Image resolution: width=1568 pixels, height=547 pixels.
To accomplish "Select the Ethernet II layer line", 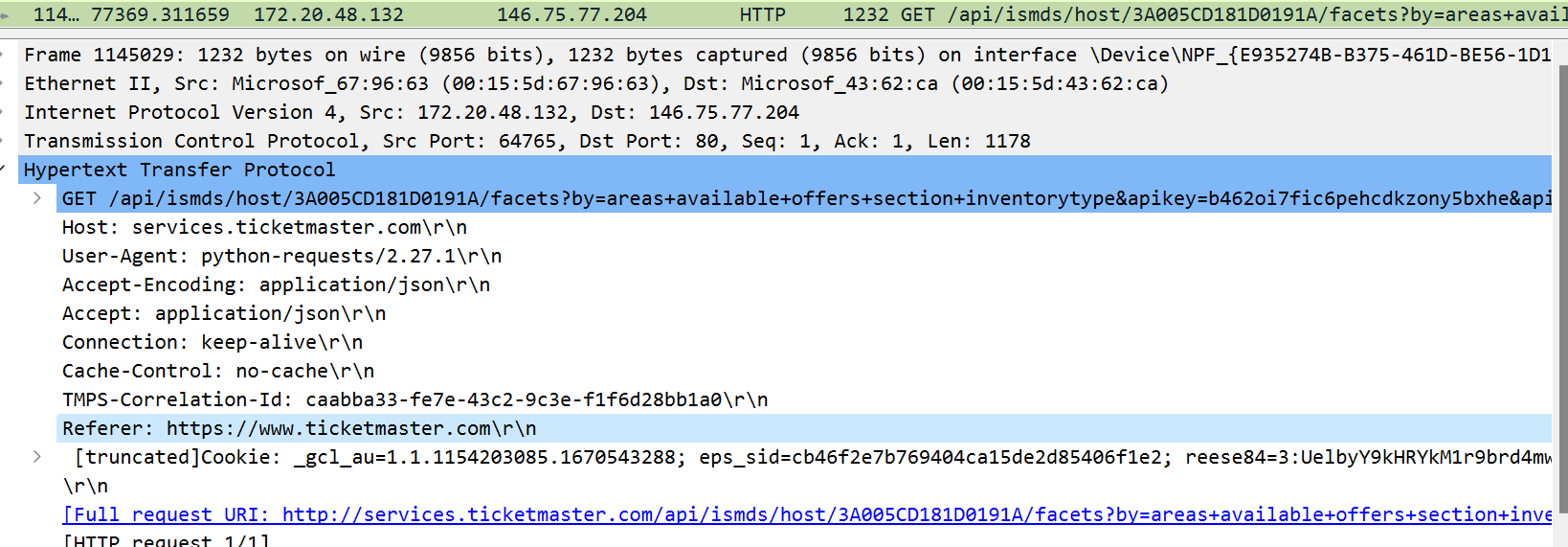I will (596, 83).
